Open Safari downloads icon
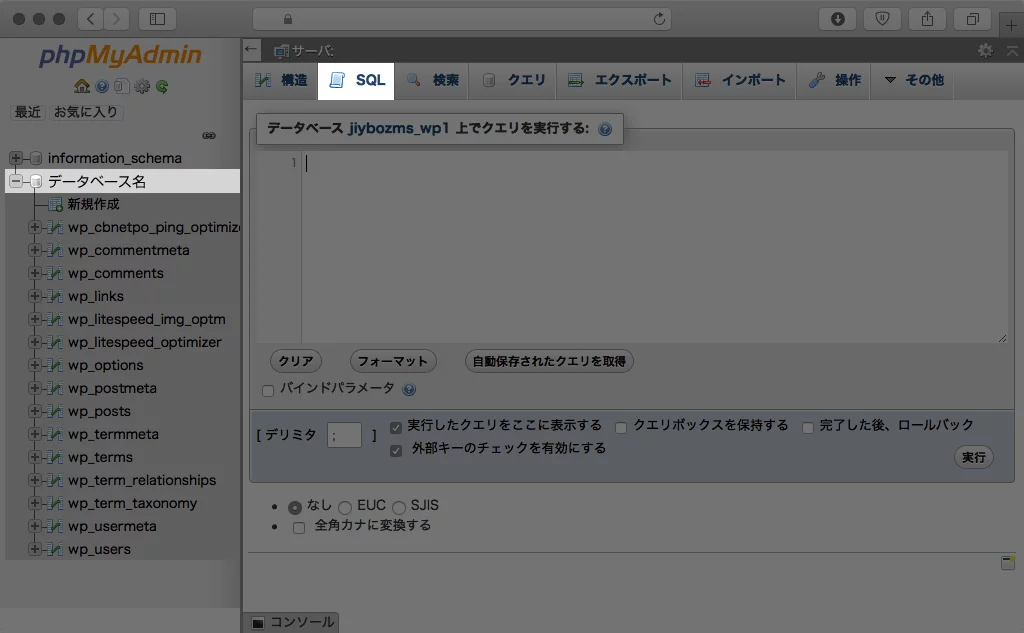Screen dimensions: 1024x633 tap(837, 19)
